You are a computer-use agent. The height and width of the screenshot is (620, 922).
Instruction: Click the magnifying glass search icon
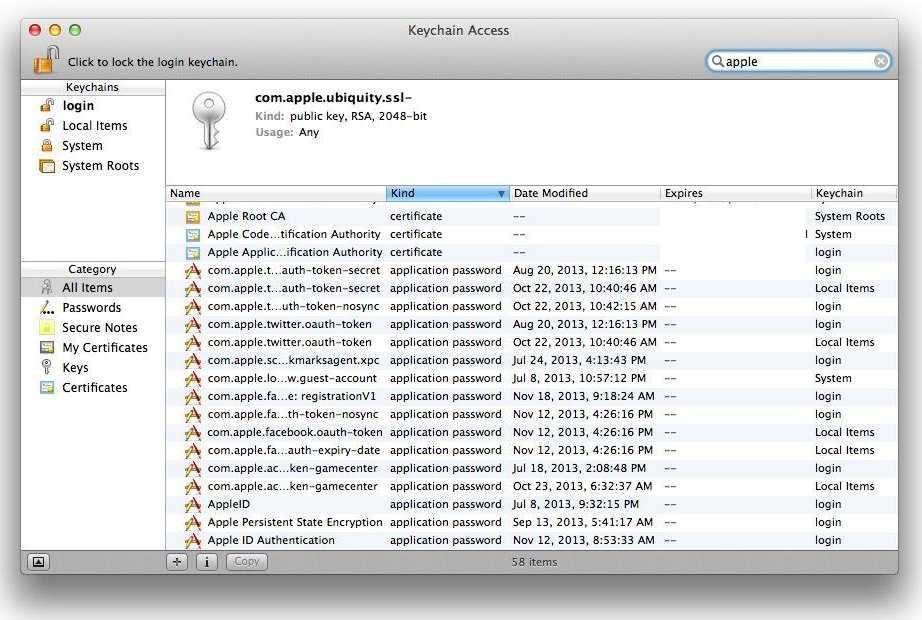(717, 61)
